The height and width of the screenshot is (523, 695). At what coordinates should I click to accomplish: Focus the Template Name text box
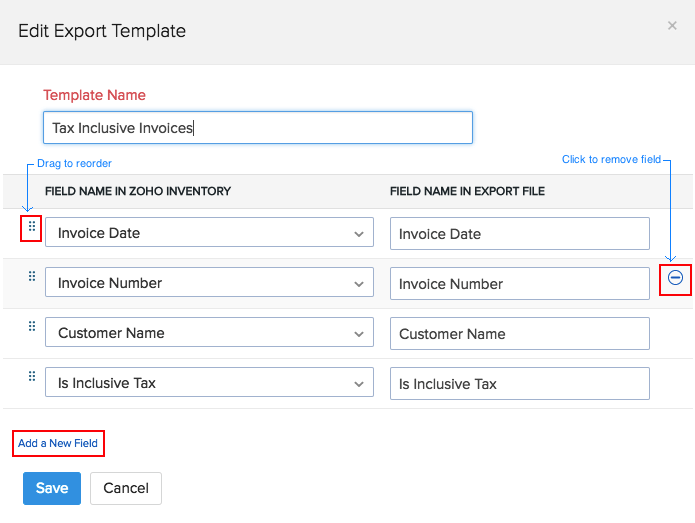coord(257,128)
